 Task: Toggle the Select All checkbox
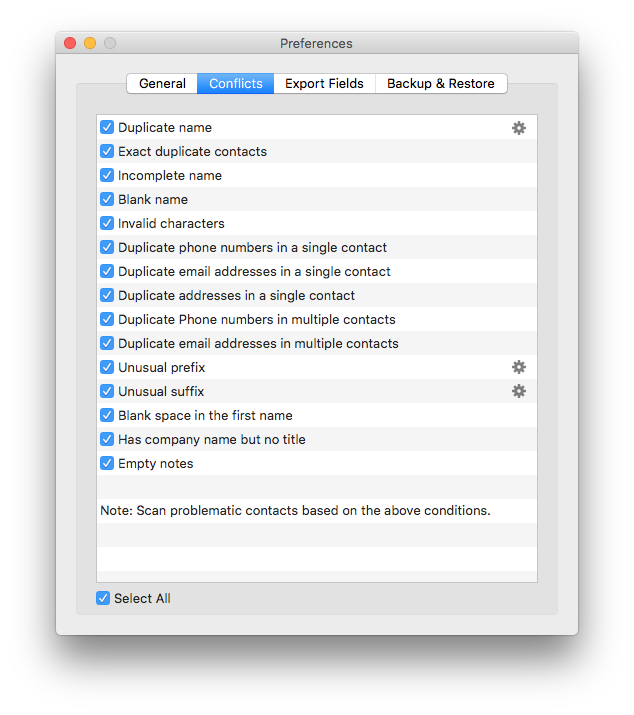click(103, 598)
